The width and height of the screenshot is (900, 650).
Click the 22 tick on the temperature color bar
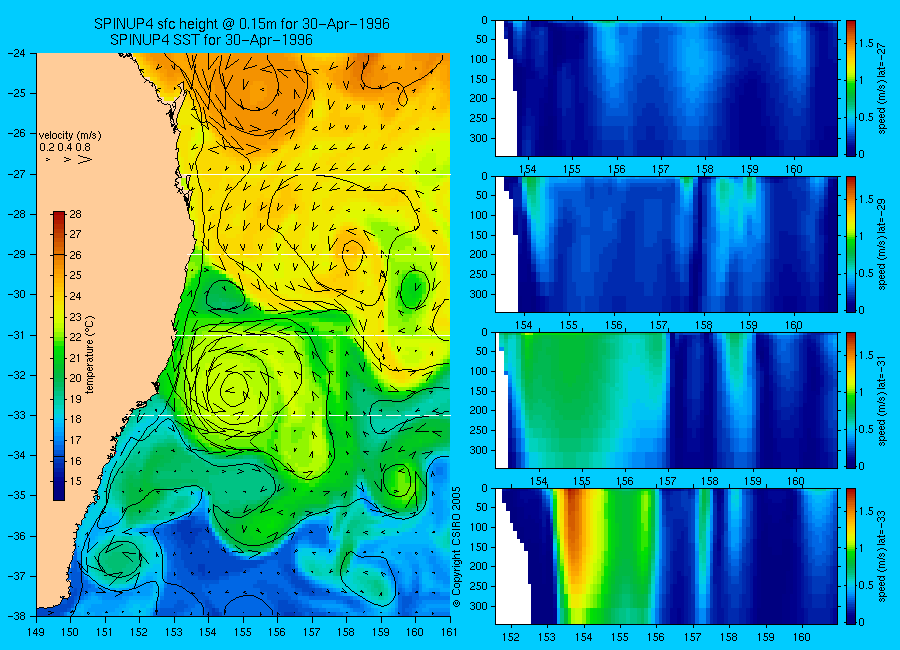[x=75, y=338]
